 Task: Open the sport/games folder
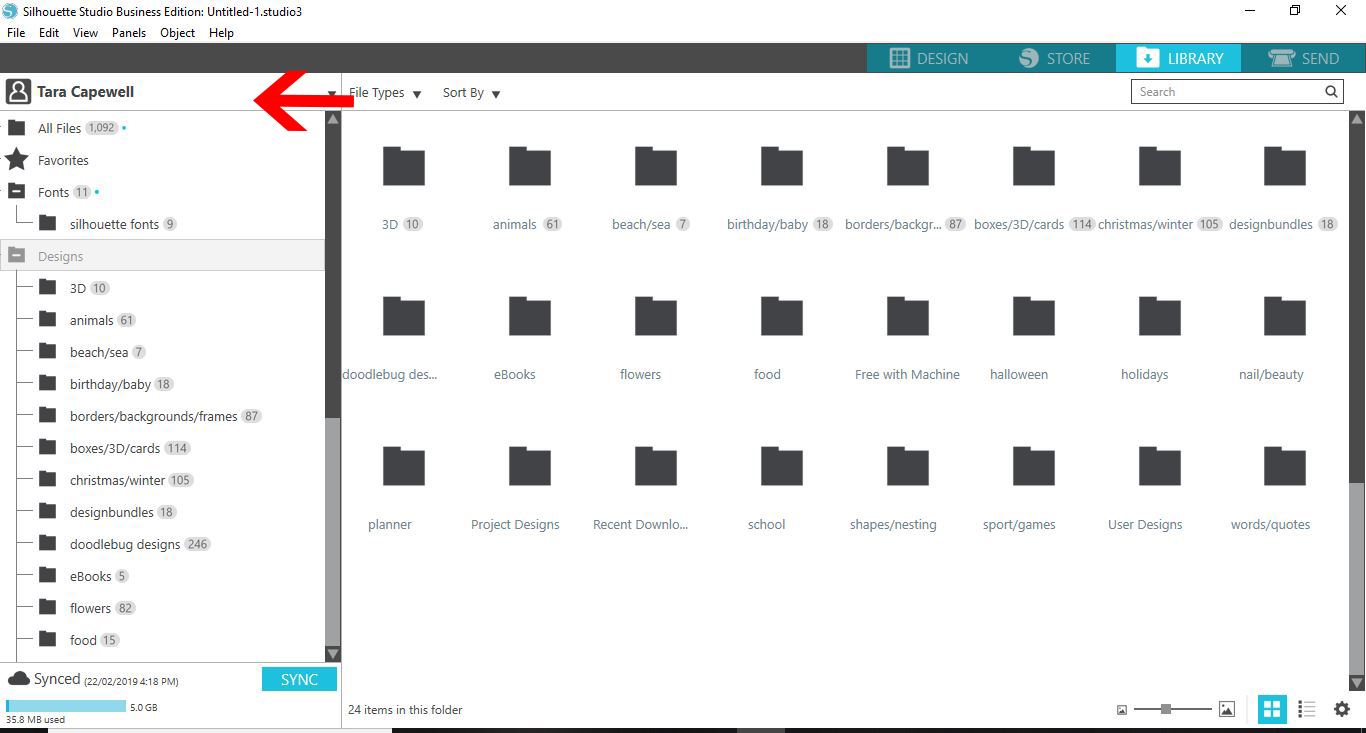[x=1034, y=466]
